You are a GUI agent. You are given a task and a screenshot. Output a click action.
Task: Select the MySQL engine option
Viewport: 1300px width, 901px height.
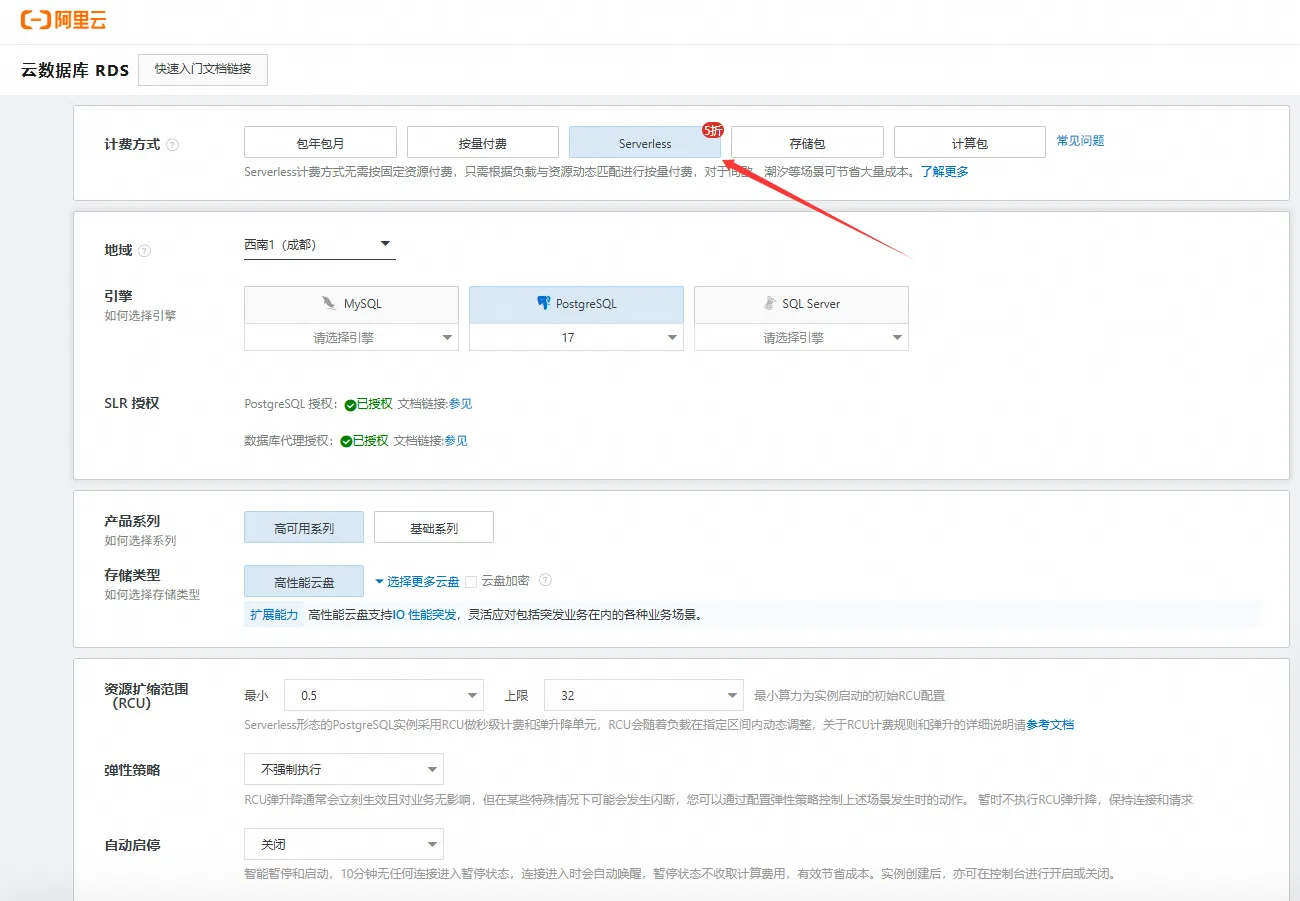[x=351, y=304]
